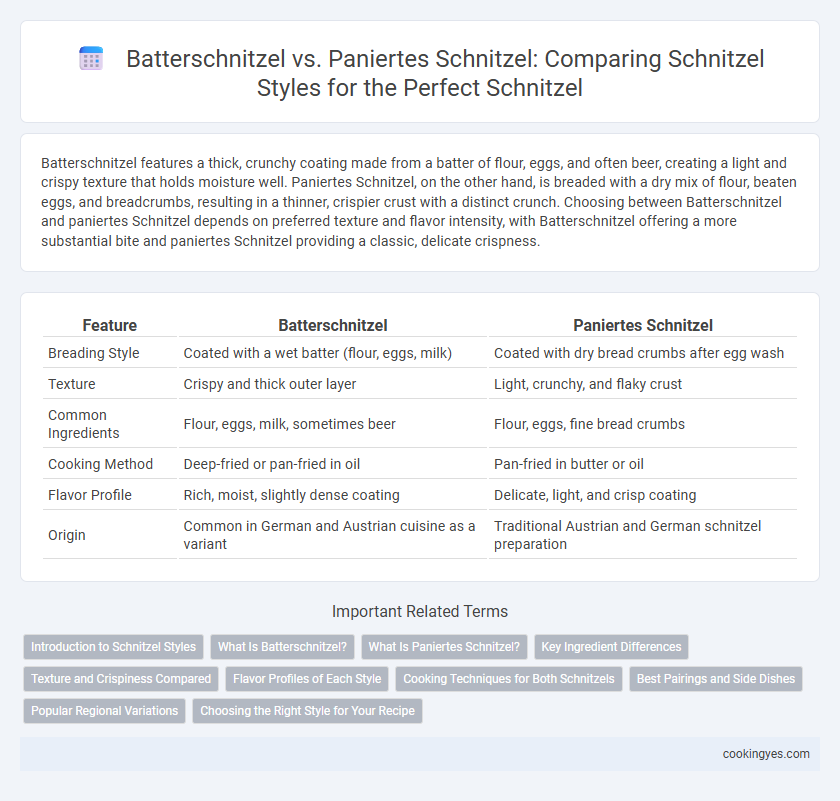Open Cooking Techniques for Both Schnitzels tag
This screenshot has width=840, height=801.
[x=509, y=679]
